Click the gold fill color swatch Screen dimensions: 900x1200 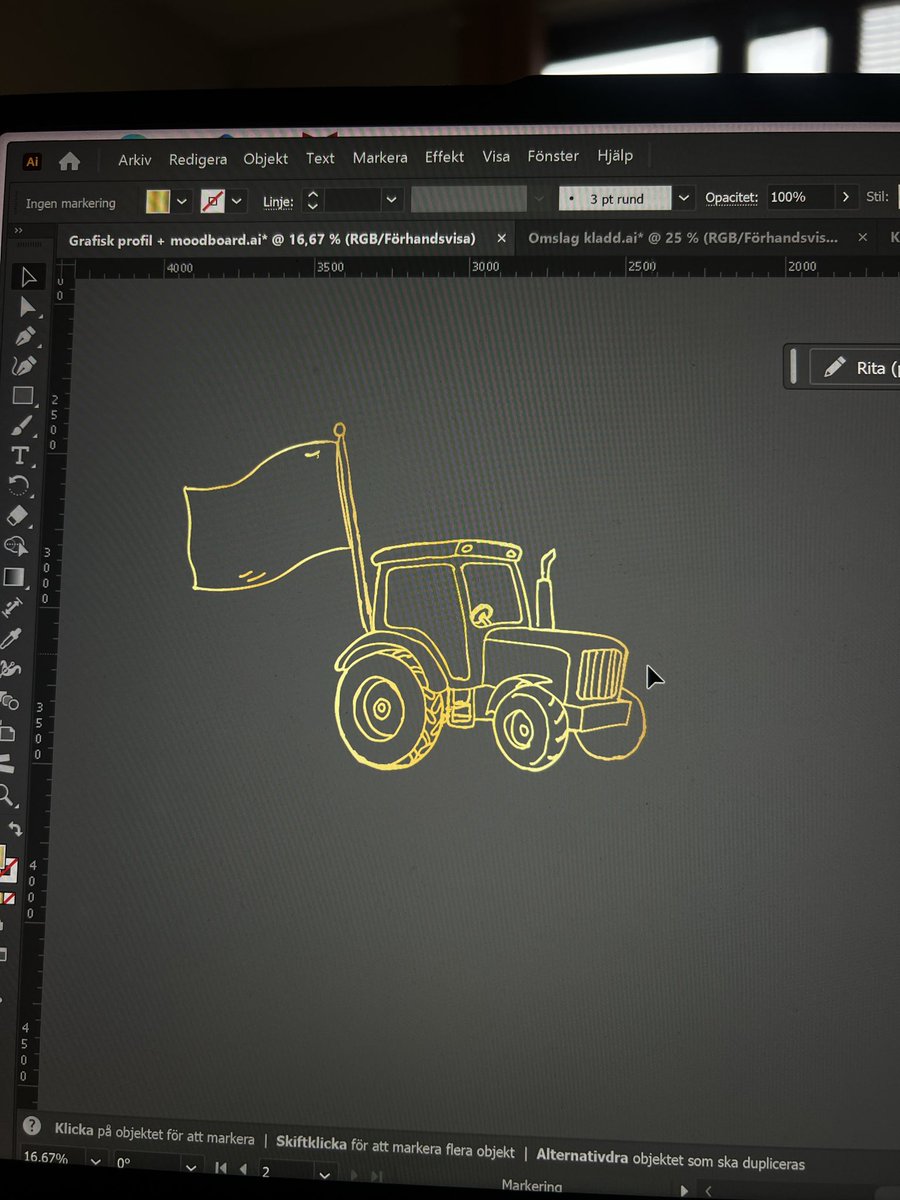159,201
